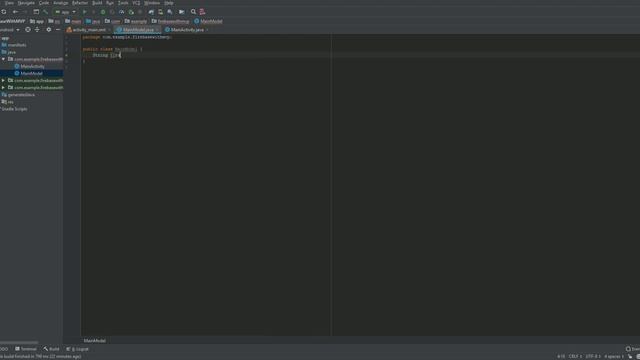Image resolution: width=640 pixels, height=360 pixels.
Task: Open the Terminal tool window
Action: point(26,349)
